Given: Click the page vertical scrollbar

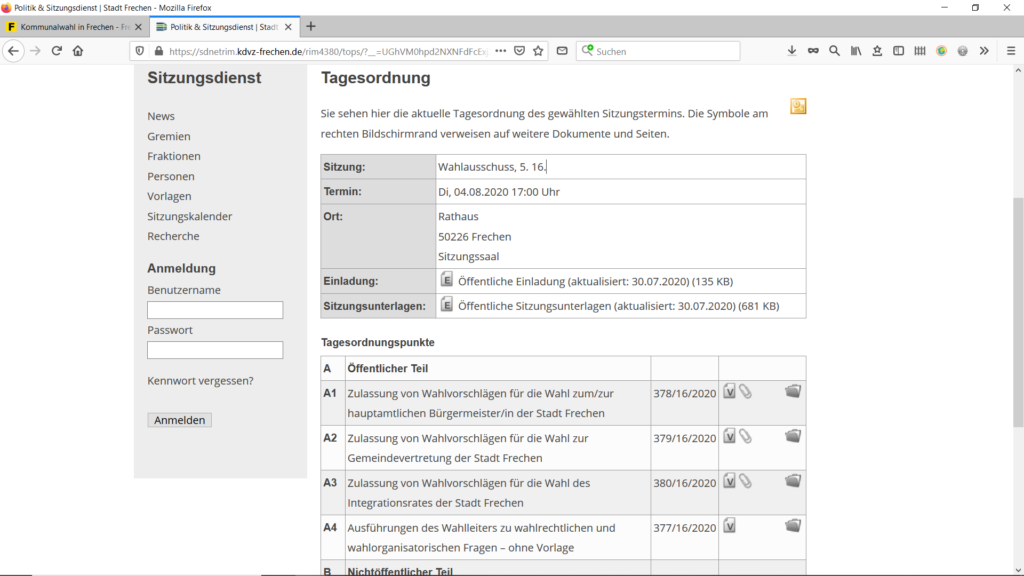Looking at the screenshot, I should tap(1018, 313).
